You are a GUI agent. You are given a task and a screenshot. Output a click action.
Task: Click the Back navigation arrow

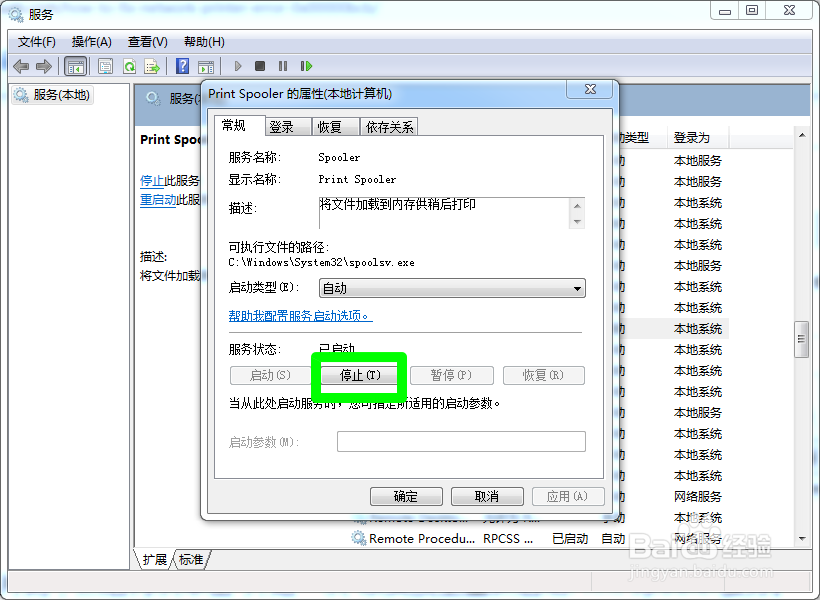[21, 66]
